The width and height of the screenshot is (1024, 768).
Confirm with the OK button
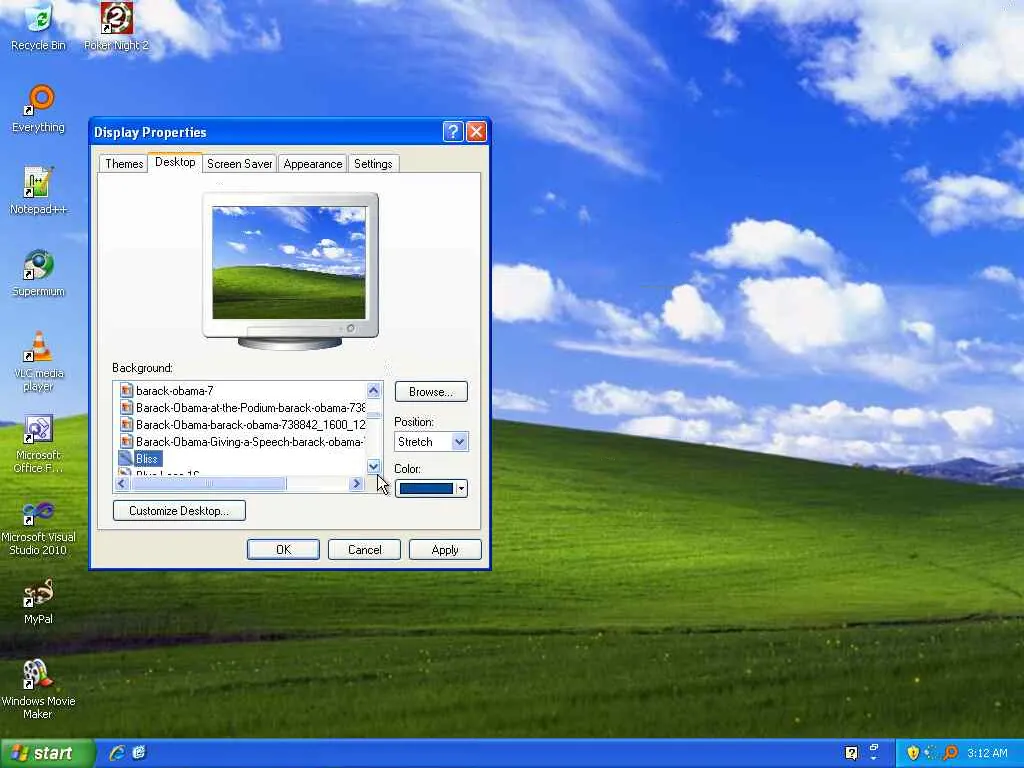[x=283, y=550]
